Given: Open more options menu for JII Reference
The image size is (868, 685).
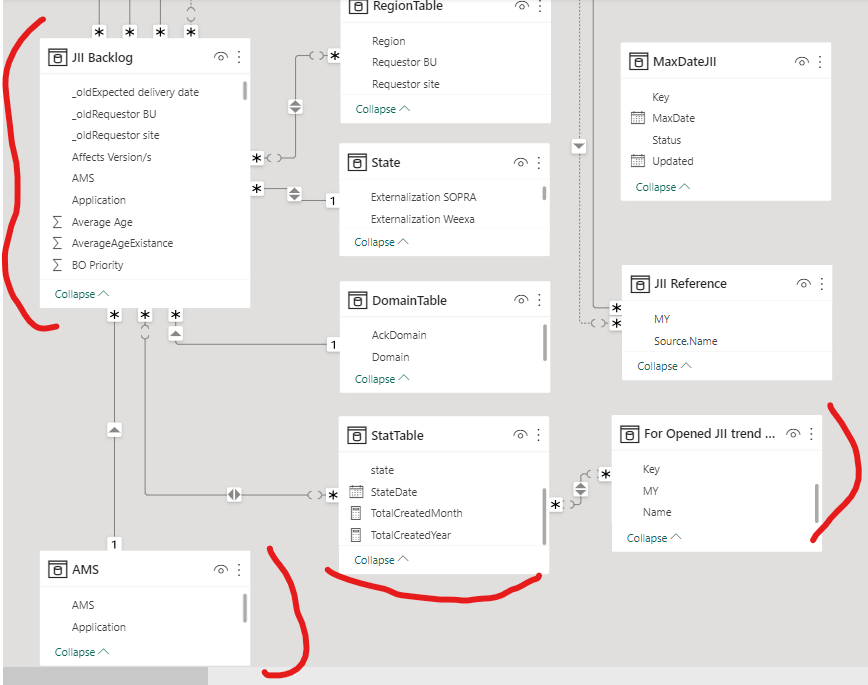Looking at the screenshot, I should [x=822, y=284].
